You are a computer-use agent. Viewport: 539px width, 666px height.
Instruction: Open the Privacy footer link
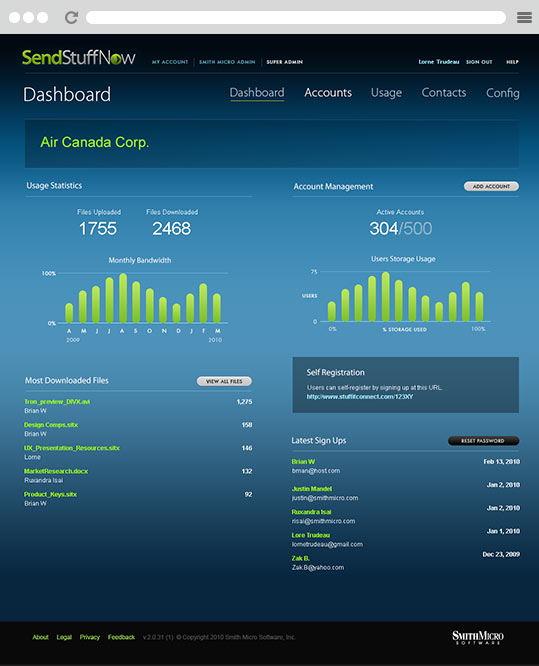[x=90, y=637]
